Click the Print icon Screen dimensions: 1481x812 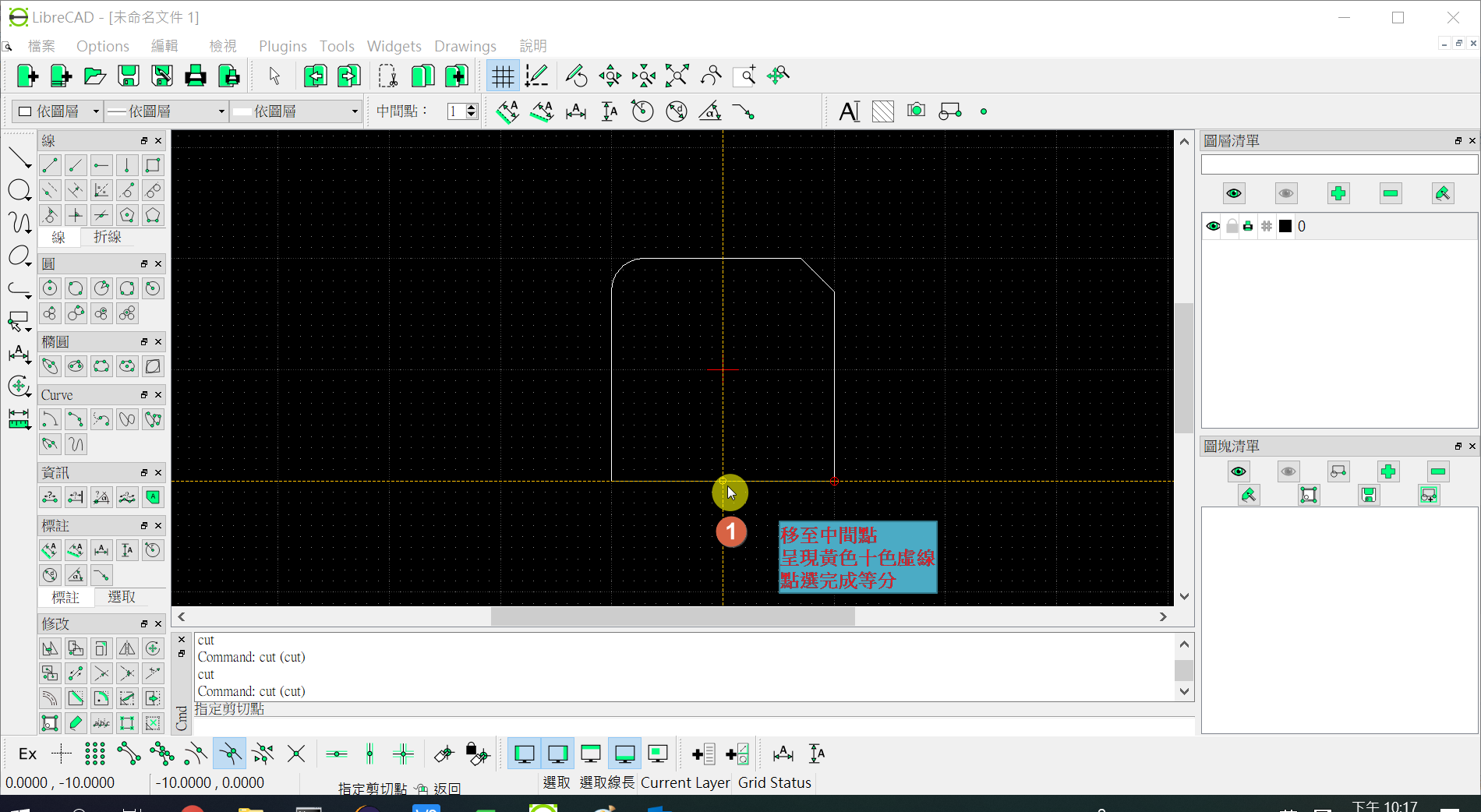click(x=196, y=76)
